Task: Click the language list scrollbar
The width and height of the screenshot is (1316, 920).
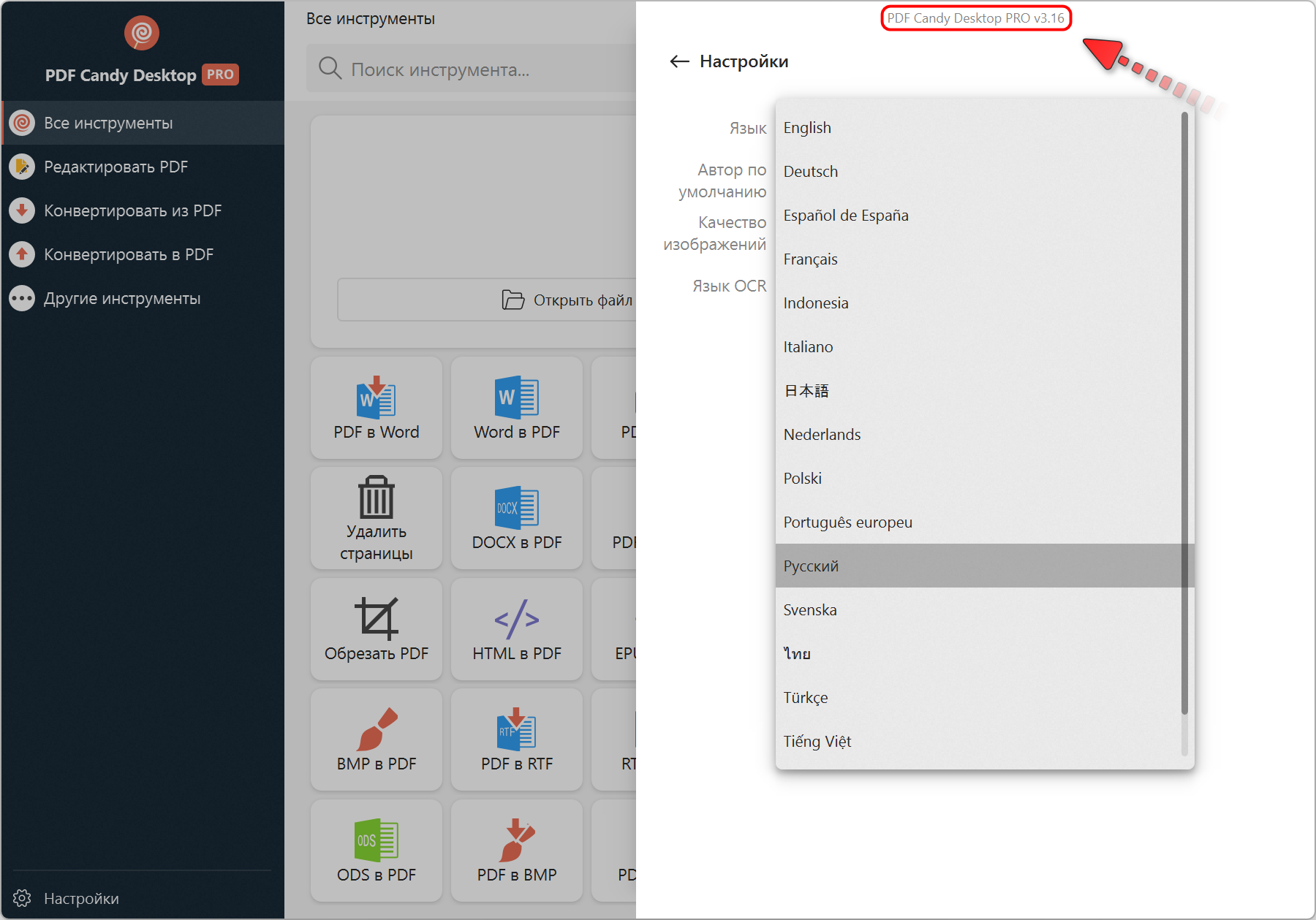Action: click(1184, 413)
